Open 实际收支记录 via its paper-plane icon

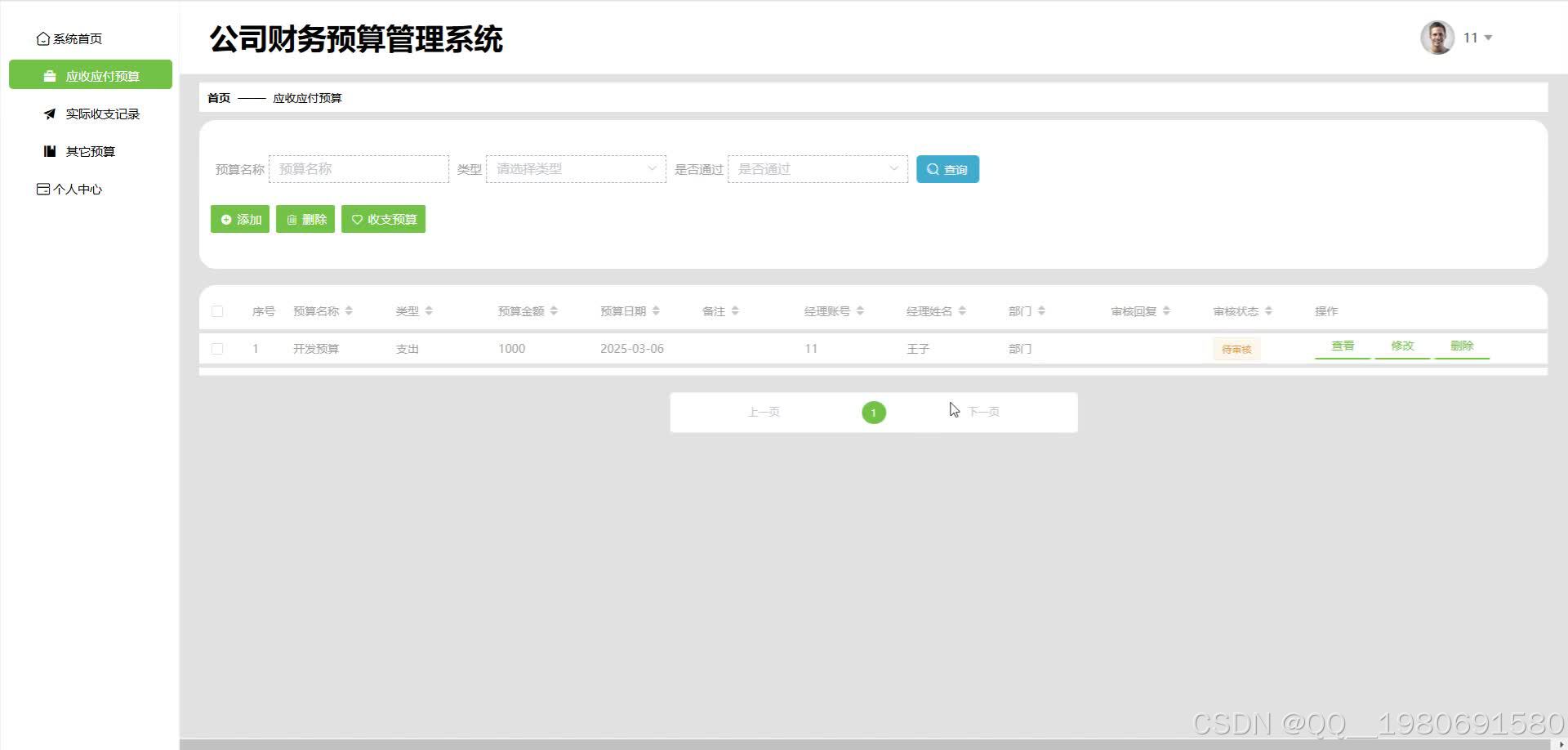point(50,114)
